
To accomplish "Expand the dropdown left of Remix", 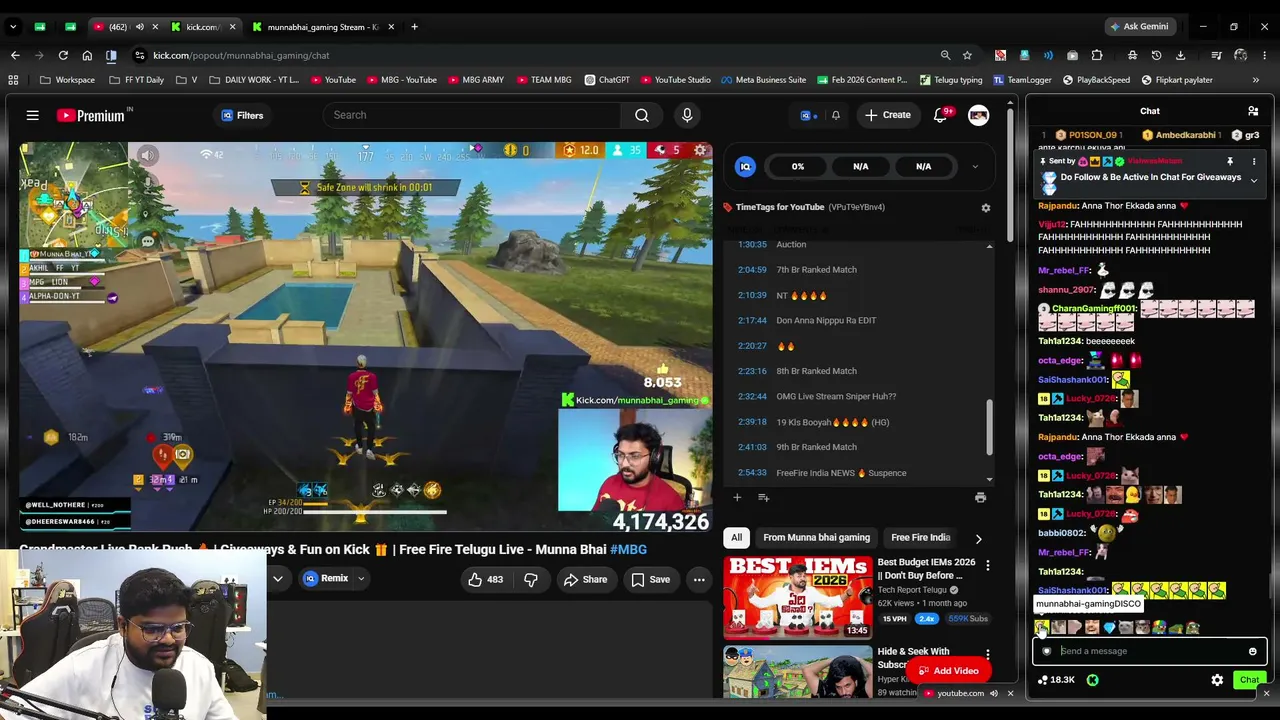I will click(x=278, y=578).
